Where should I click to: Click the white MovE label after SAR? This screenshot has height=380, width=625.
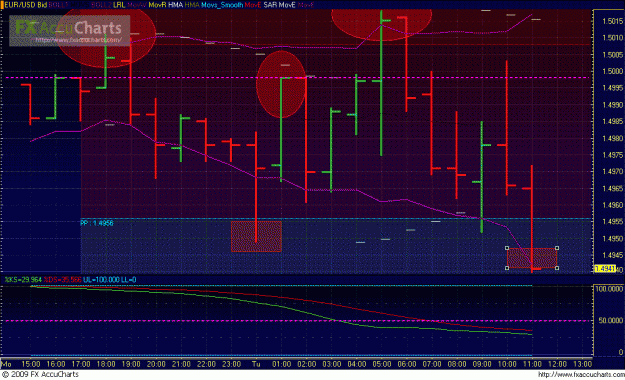(287, 5)
